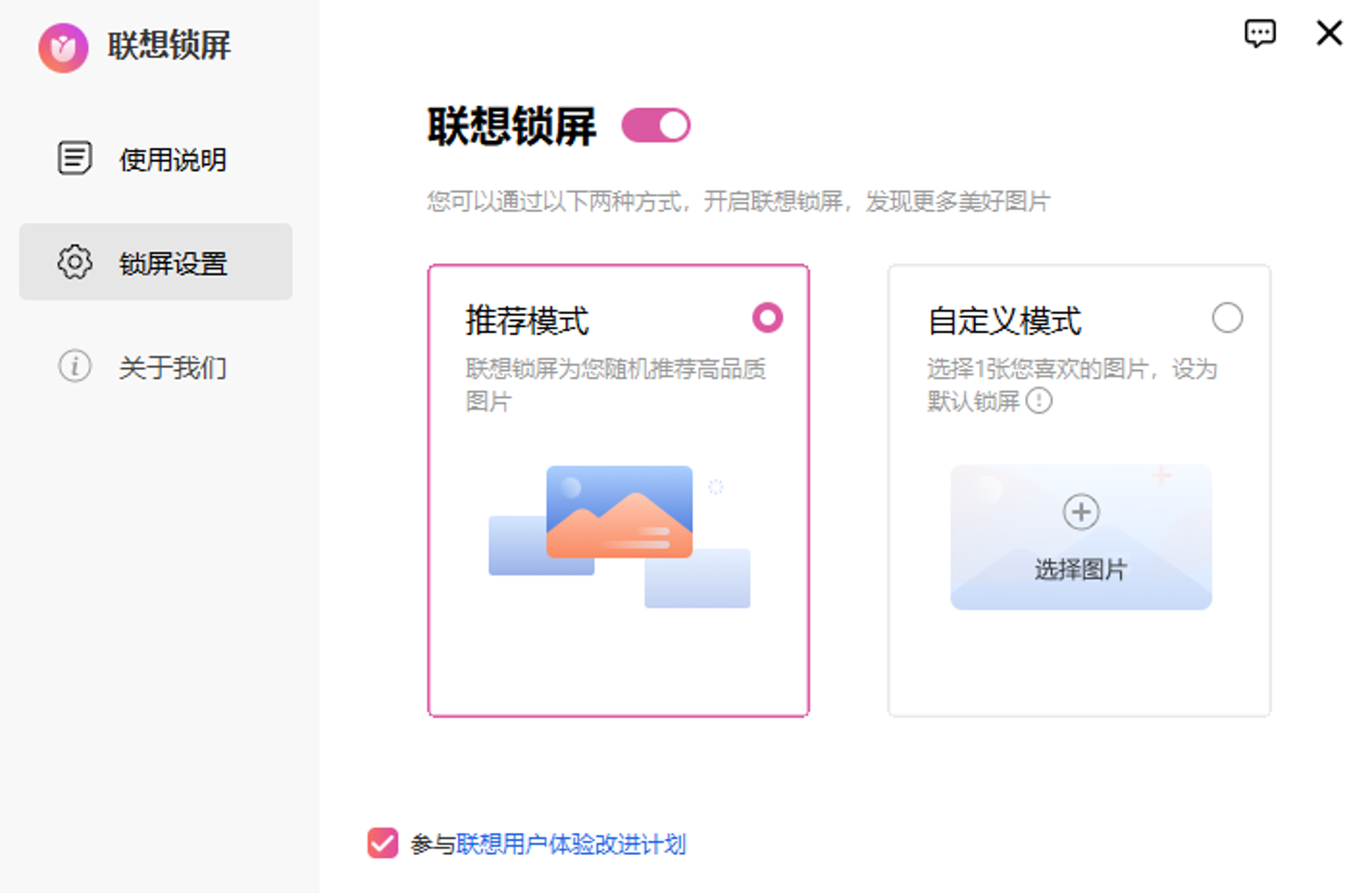Click the 关于我们 info icon
Viewport: 1372px width, 893px height.
point(74,367)
